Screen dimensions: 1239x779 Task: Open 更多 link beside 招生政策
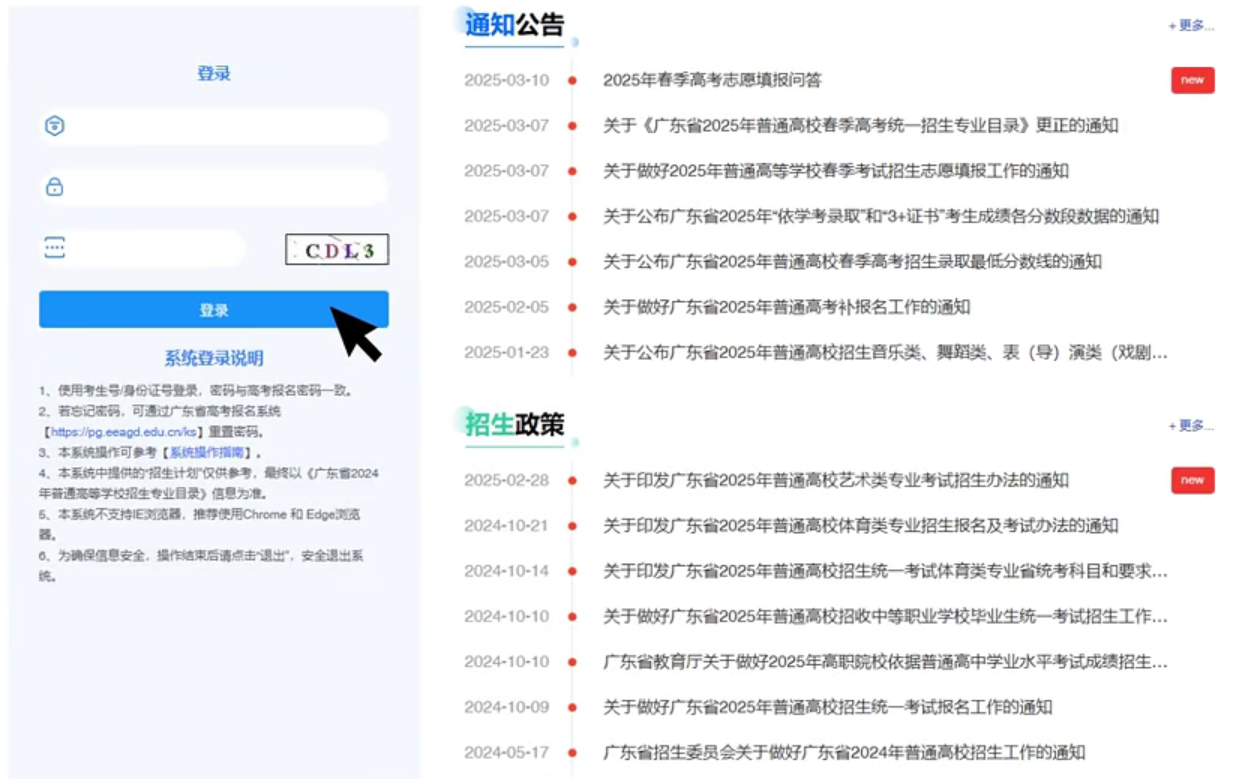[1191, 426]
